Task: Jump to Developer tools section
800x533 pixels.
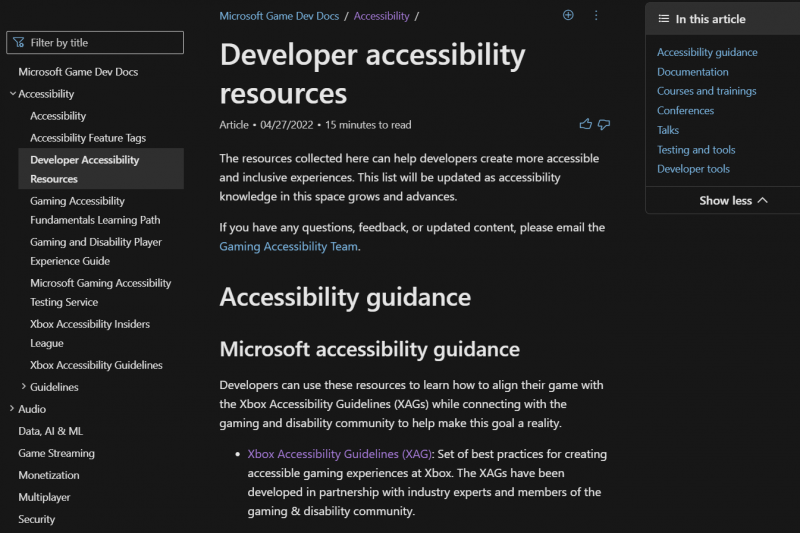Action: [x=693, y=169]
